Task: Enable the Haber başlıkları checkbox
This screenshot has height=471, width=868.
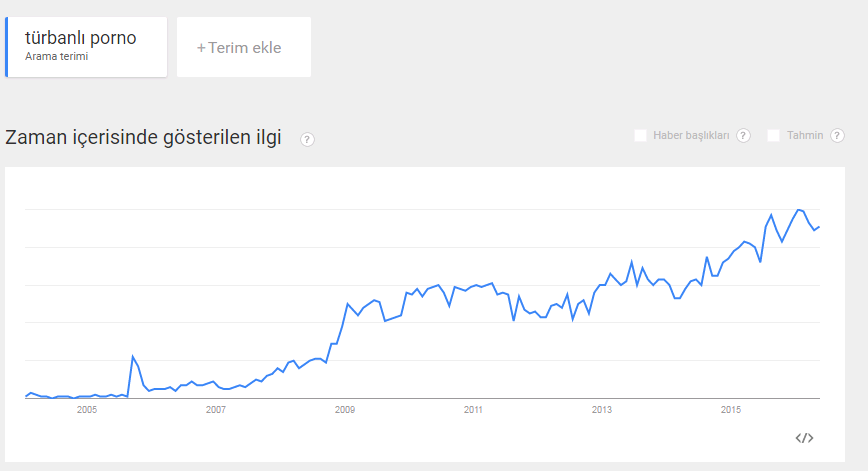Action: (640, 135)
